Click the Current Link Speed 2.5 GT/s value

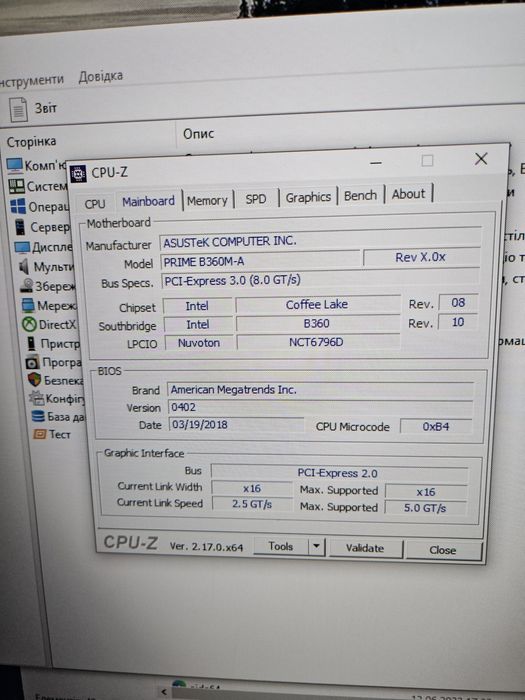[252, 504]
